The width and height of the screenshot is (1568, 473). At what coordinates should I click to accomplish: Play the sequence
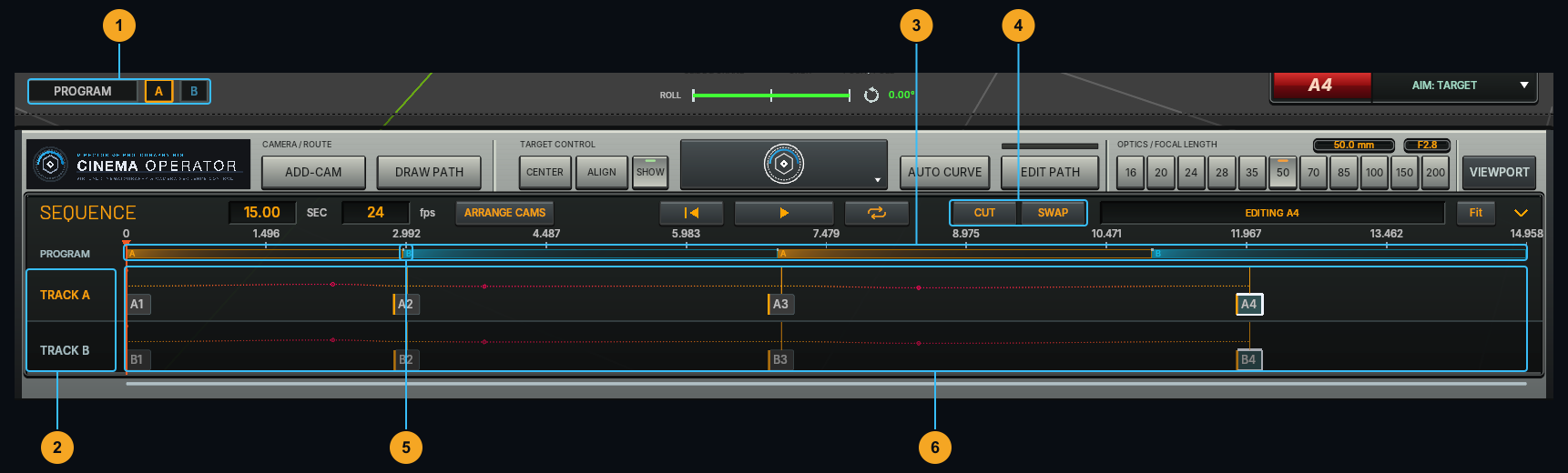coord(783,213)
